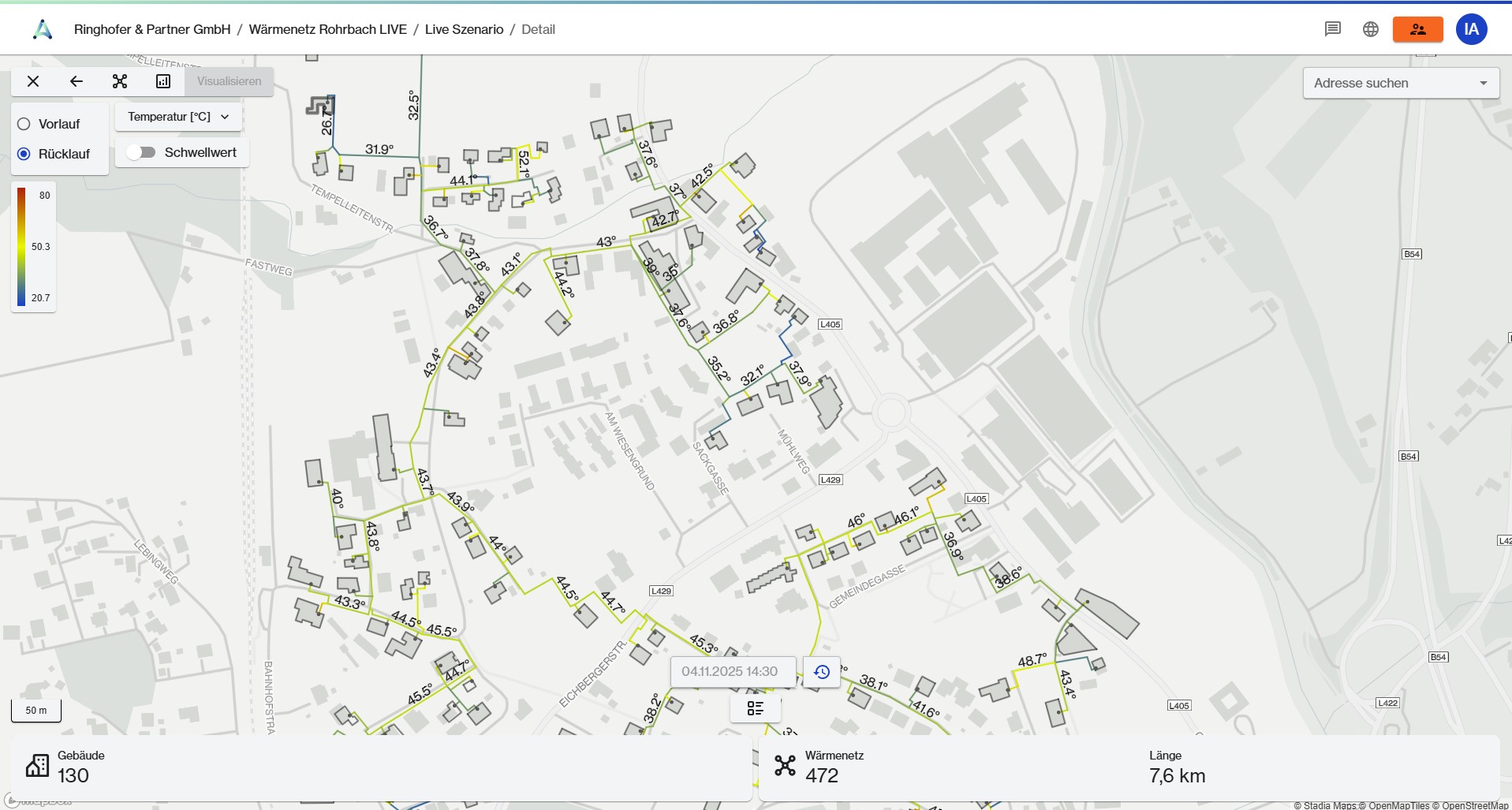Image resolution: width=1512 pixels, height=810 pixels.
Task: Click the close X icon in toolbar
Action: (x=33, y=81)
